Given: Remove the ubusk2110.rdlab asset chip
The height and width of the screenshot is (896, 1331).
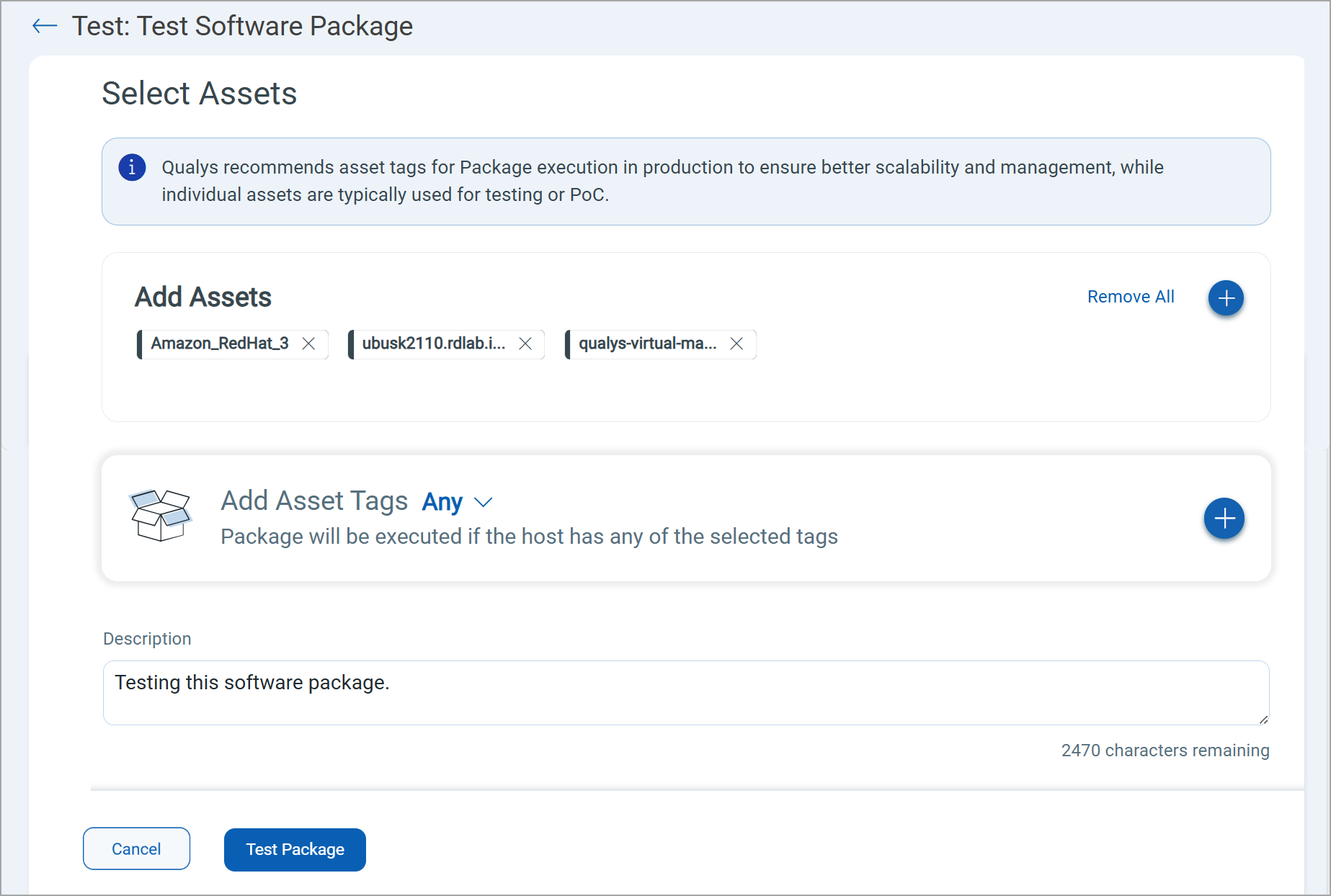Looking at the screenshot, I should [525, 344].
